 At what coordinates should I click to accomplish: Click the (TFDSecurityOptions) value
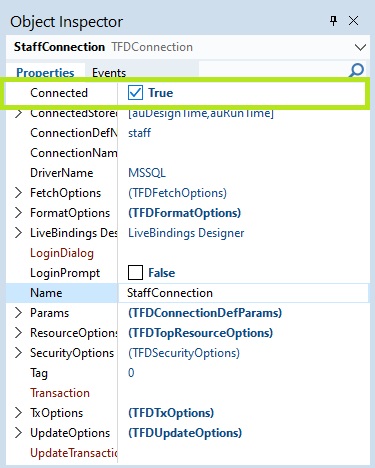(x=184, y=353)
